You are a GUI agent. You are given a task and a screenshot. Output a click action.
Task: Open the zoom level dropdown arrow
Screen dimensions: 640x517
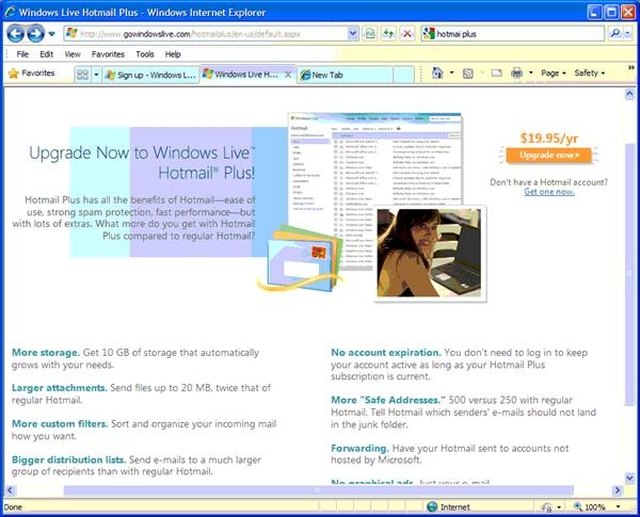point(618,507)
